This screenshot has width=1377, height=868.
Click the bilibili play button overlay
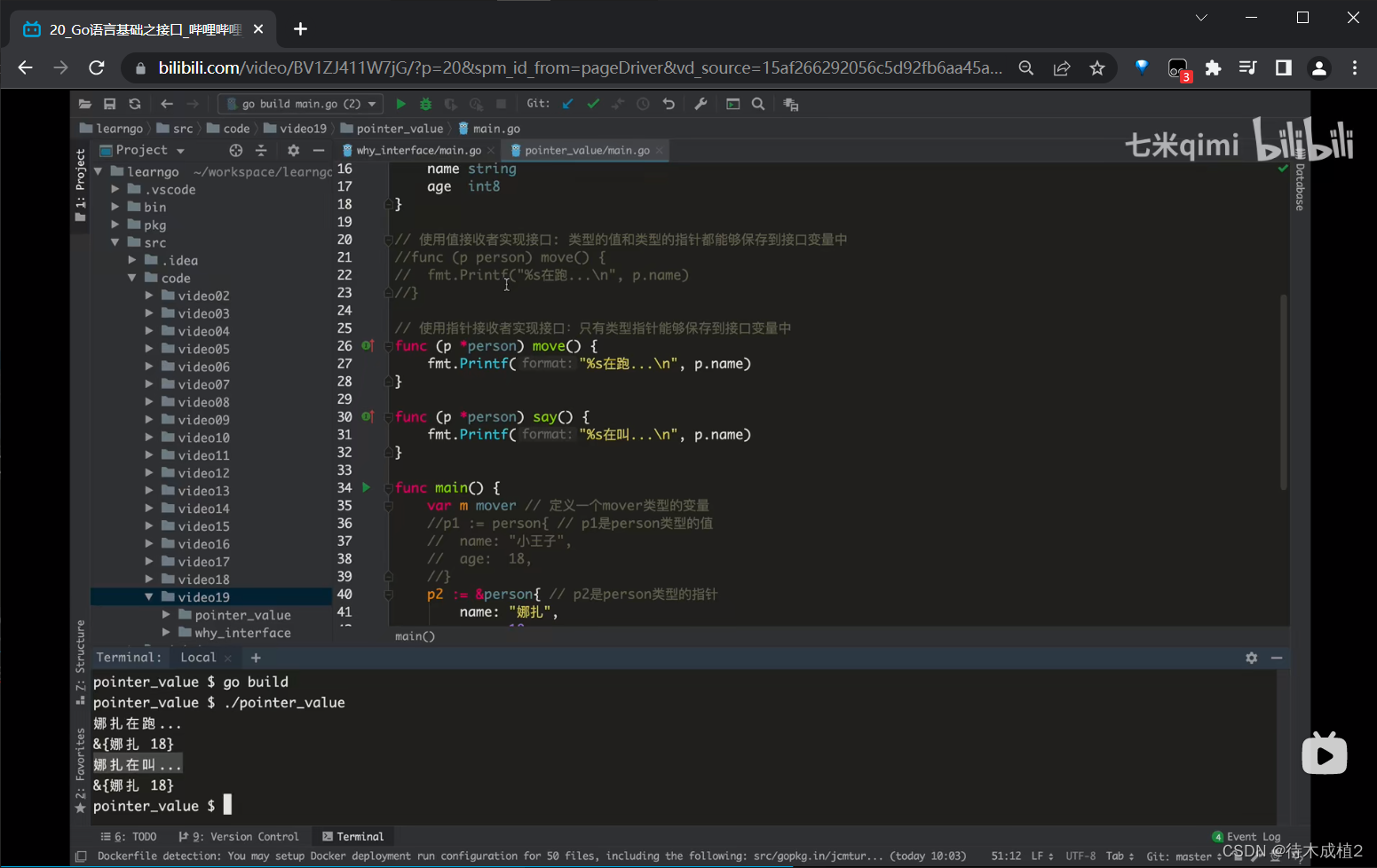point(1325,754)
